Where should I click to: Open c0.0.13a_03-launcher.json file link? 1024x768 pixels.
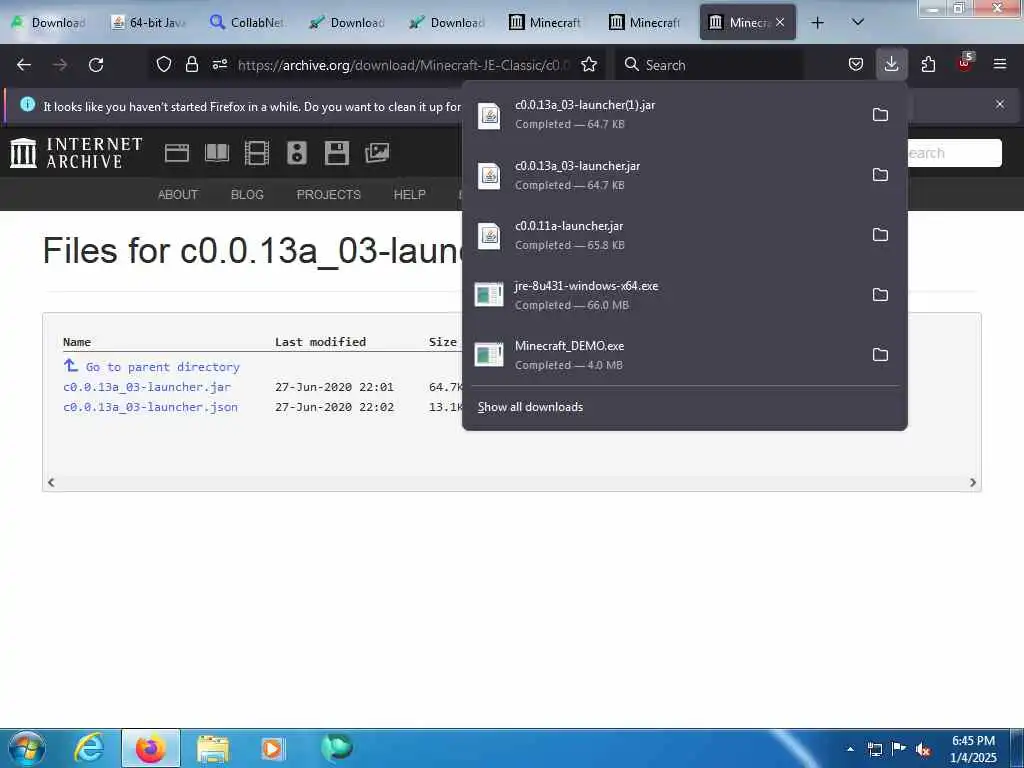tap(150, 407)
